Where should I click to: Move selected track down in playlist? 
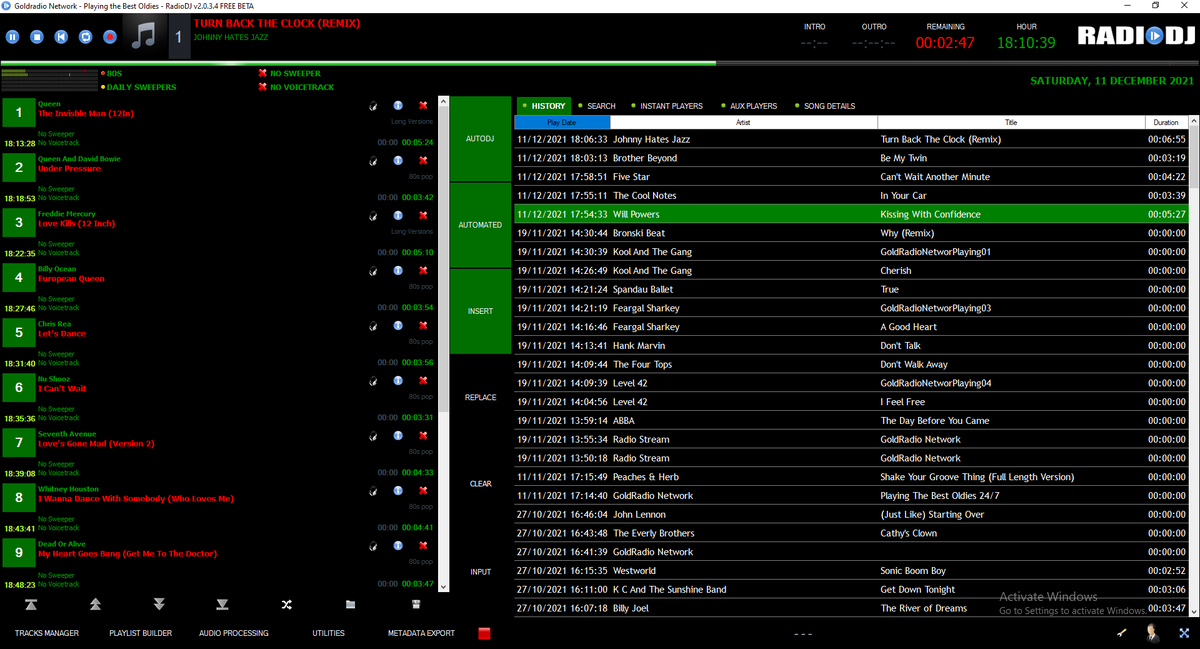(159, 605)
